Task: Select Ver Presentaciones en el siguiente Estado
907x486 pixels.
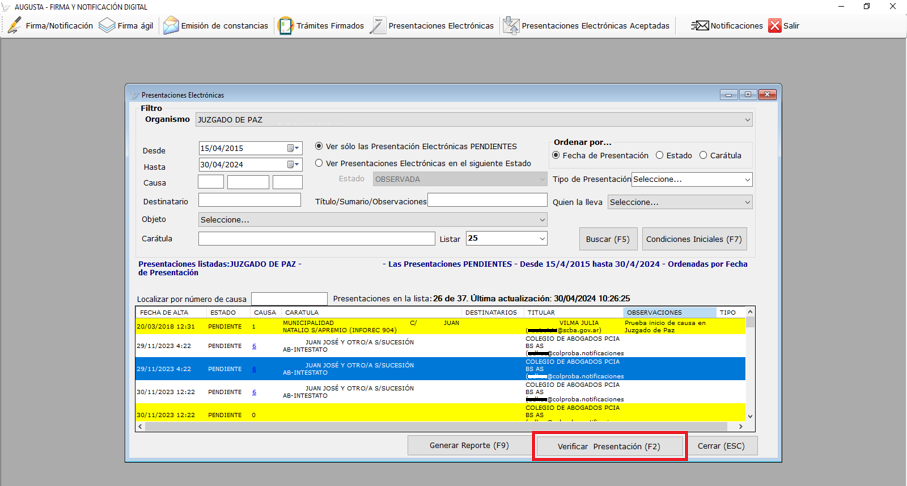Action: 320,163
